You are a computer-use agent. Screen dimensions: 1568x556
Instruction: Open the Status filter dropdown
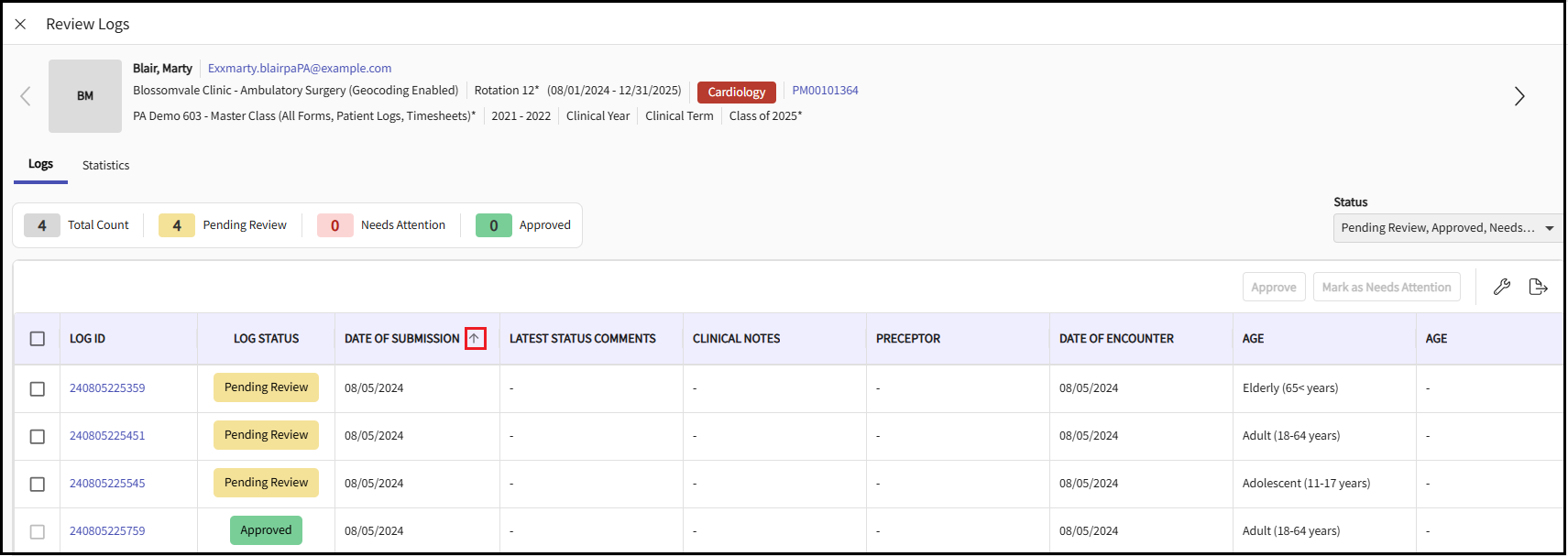coord(1446,228)
